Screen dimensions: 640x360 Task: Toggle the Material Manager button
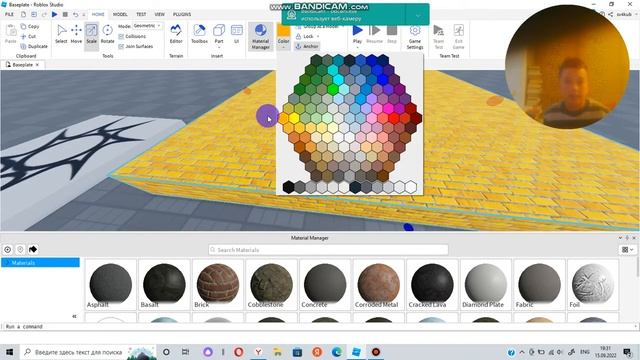pos(260,36)
